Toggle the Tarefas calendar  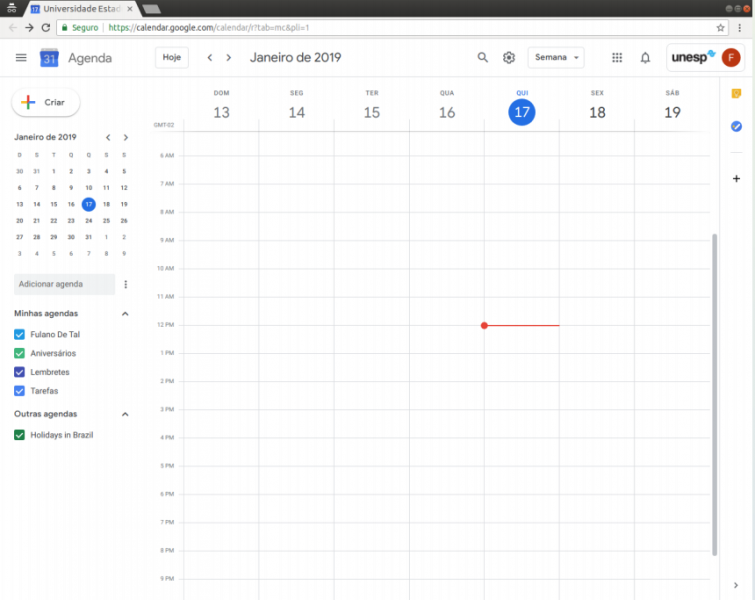19,391
